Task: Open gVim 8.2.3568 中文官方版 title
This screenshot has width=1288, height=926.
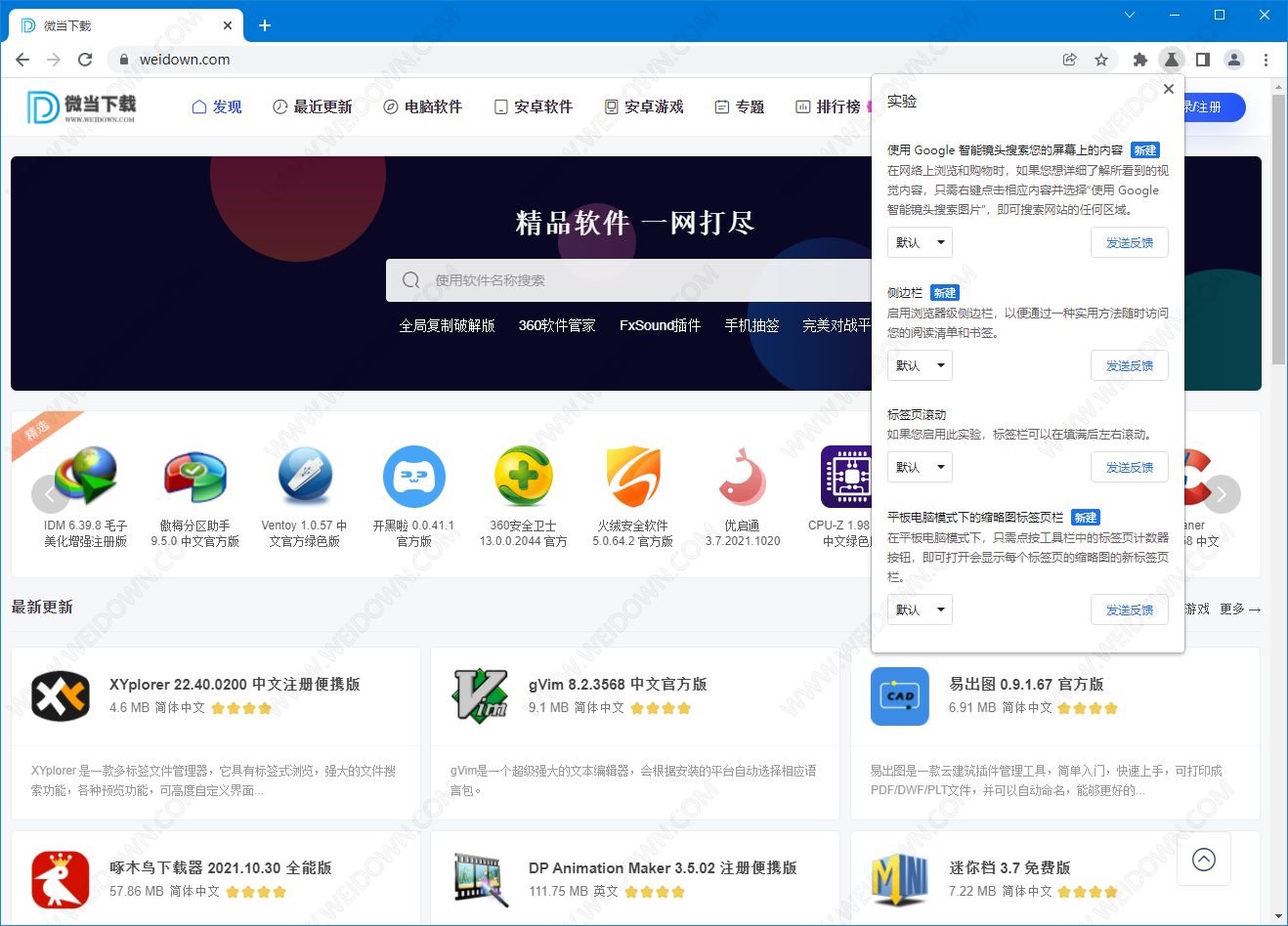Action: click(618, 684)
